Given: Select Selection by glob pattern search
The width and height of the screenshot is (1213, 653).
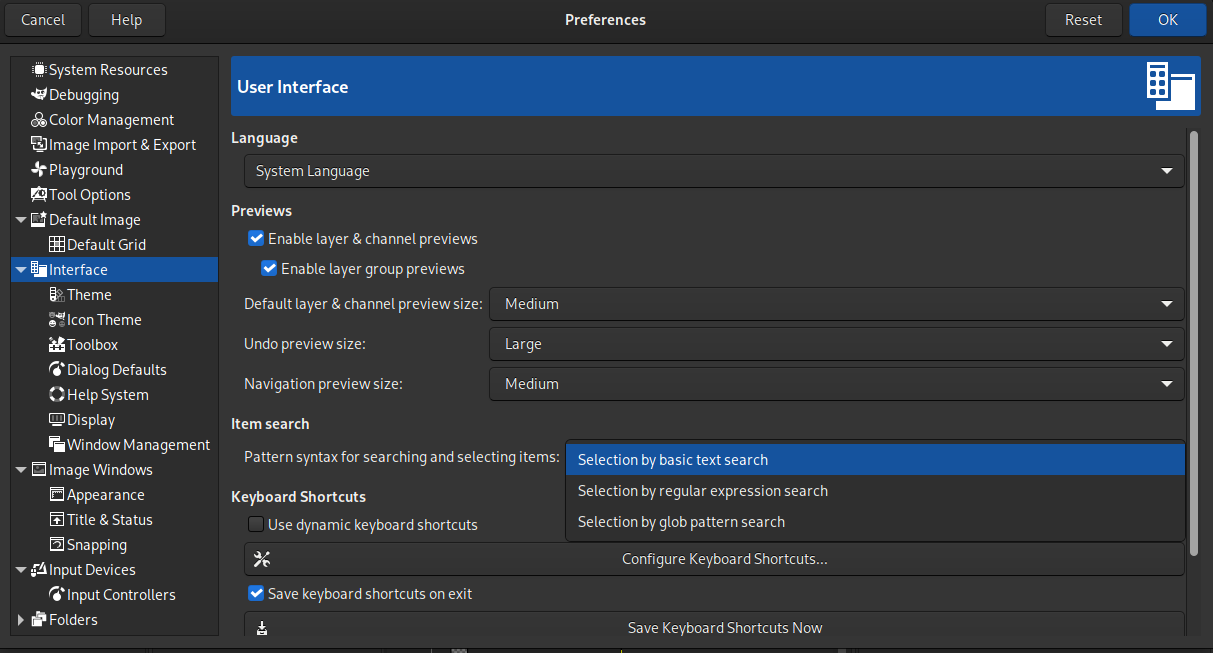Looking at the screenshot, I should pos(681,521).
